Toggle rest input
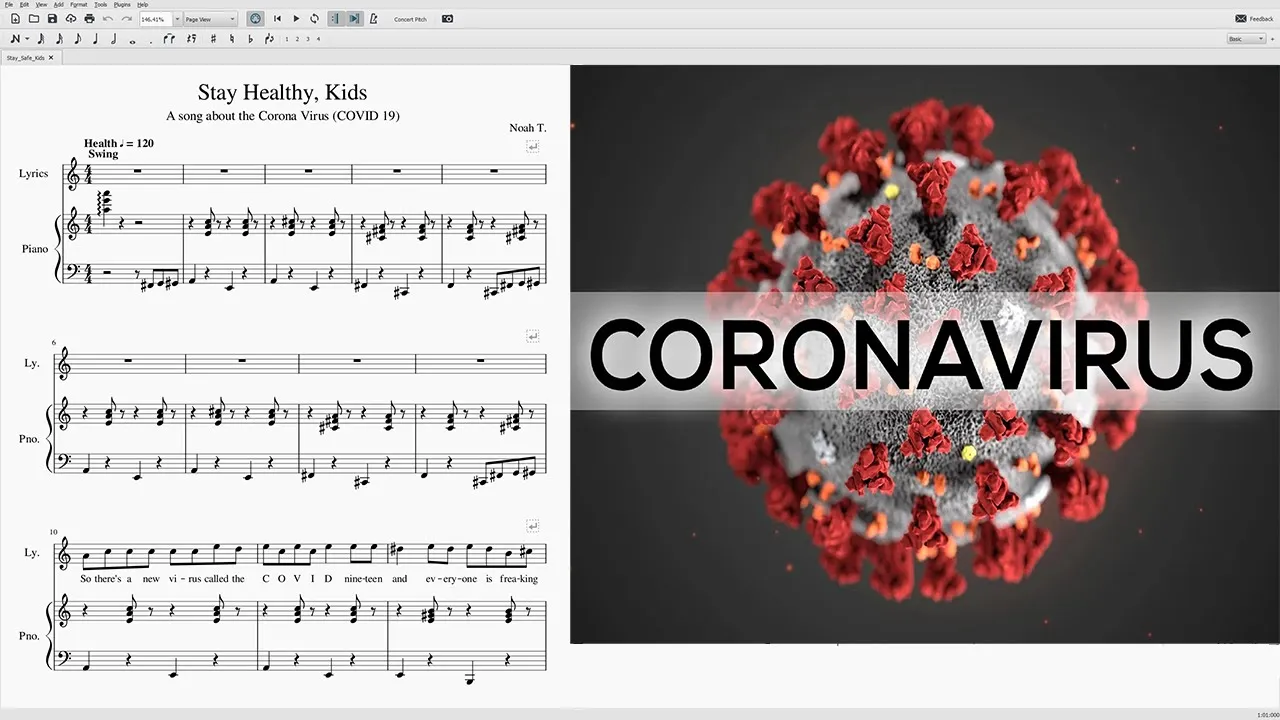 [x=192, y=39]
